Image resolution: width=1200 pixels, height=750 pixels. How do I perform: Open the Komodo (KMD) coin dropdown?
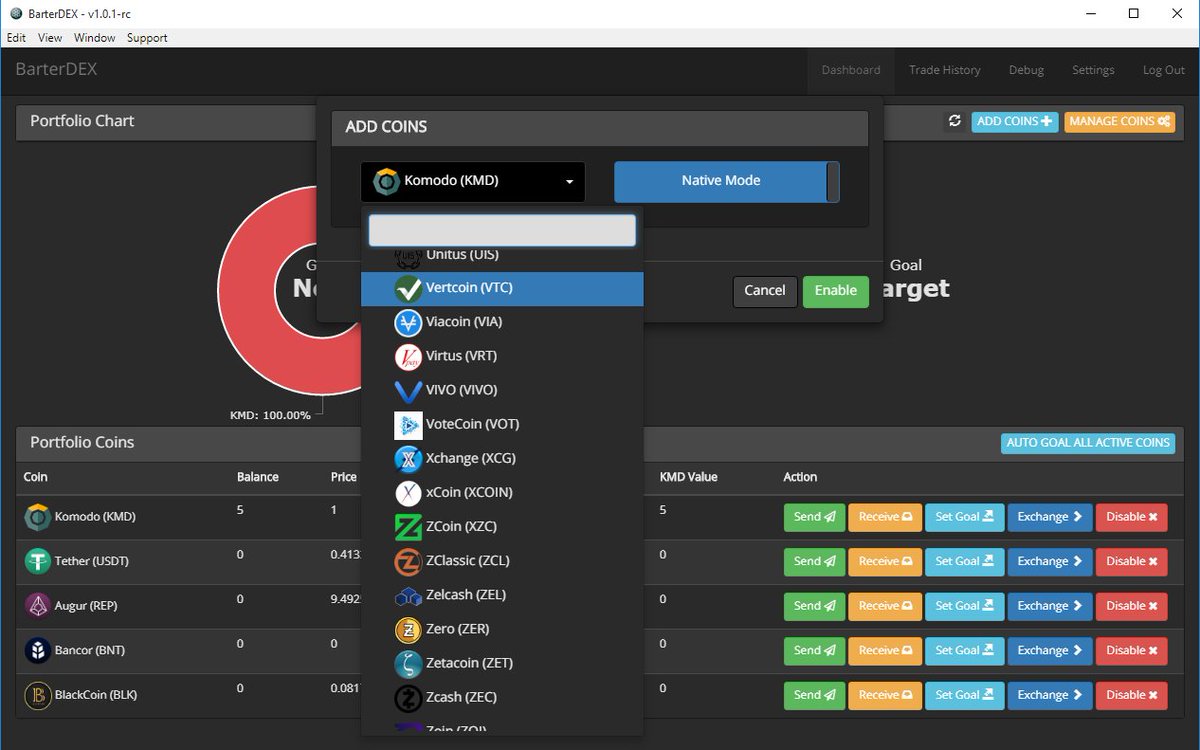point(473,182)
